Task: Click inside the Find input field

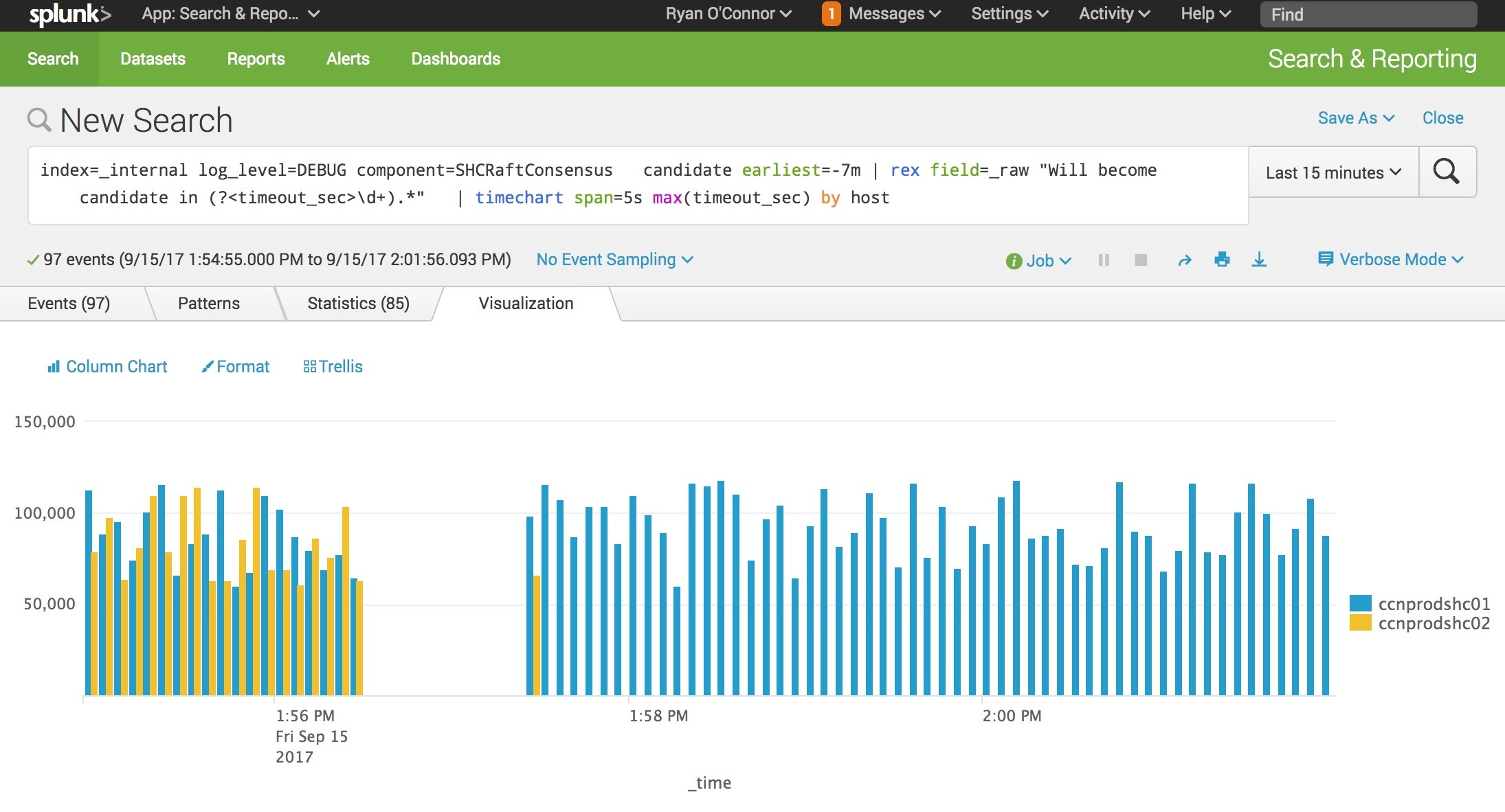Action: click(x=1368, y=14)
